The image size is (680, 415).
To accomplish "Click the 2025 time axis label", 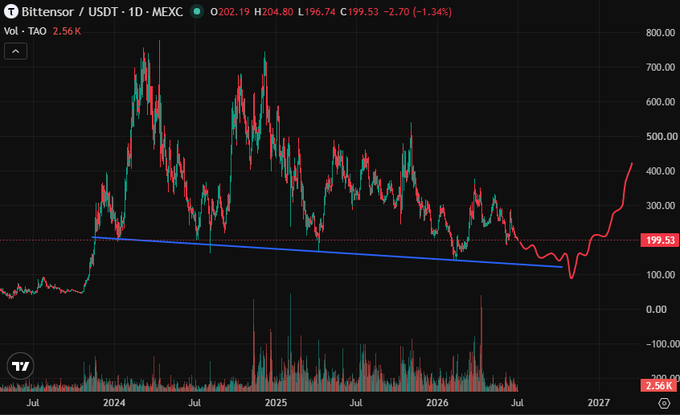I will click(x=276, y=403).
